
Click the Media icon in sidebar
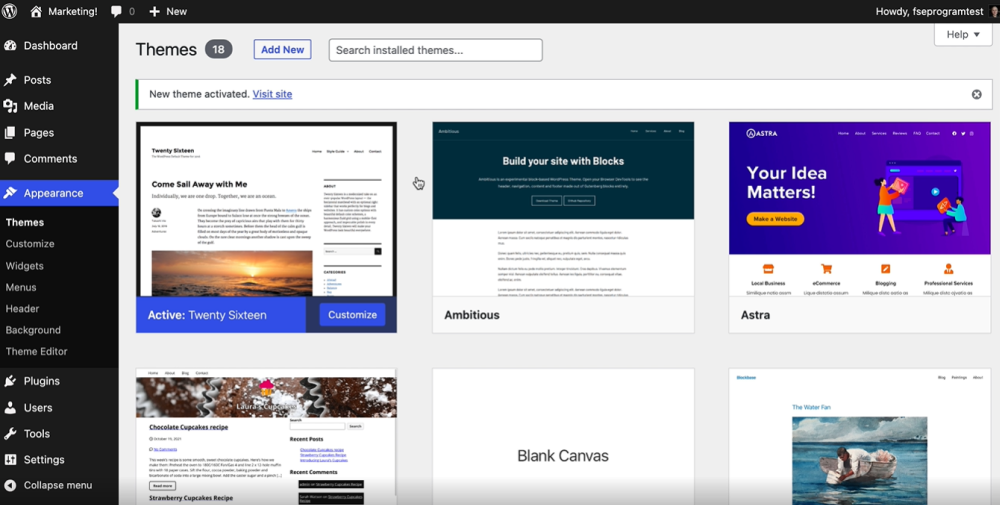(10, 106)
